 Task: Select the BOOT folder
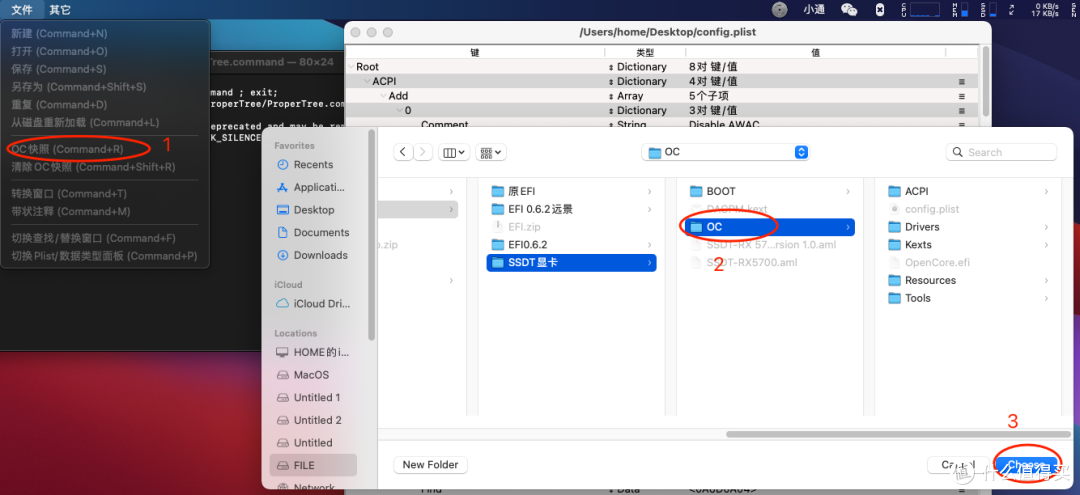(771, 191)
